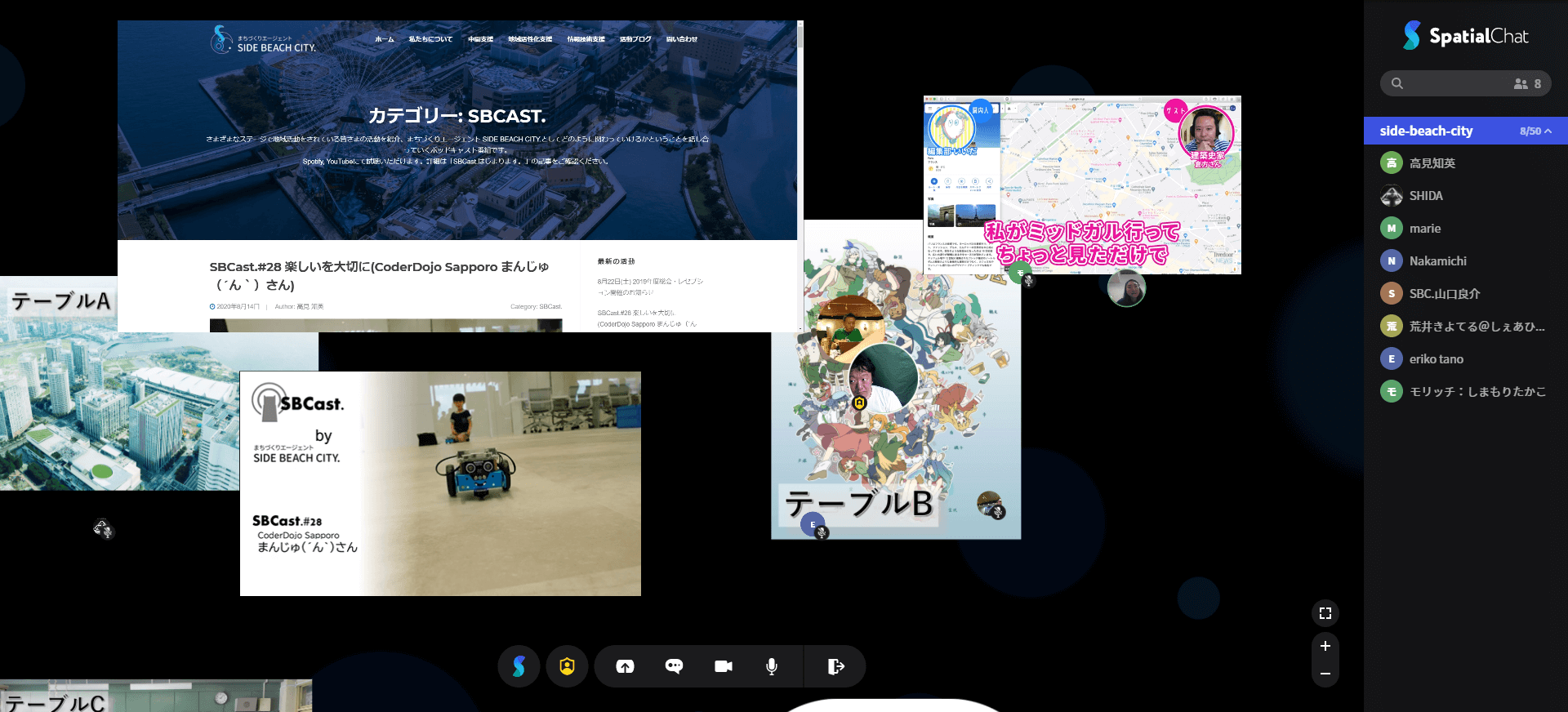Toggle the microphone in bottom toolbar

(771, 666)
